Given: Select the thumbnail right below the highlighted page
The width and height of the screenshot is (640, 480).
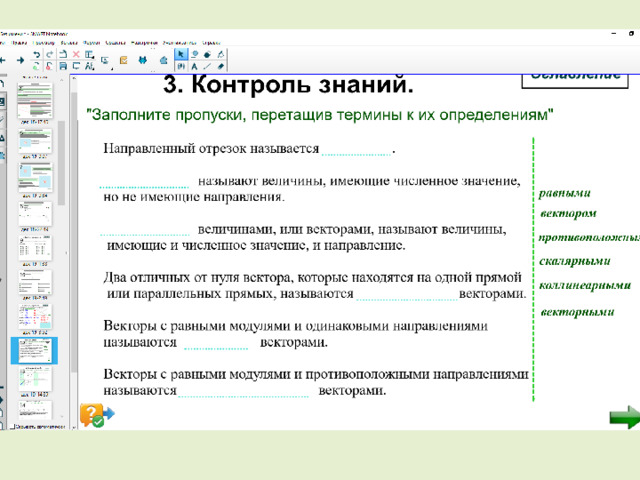Looking at the screenshot, I should click(35, 379).
